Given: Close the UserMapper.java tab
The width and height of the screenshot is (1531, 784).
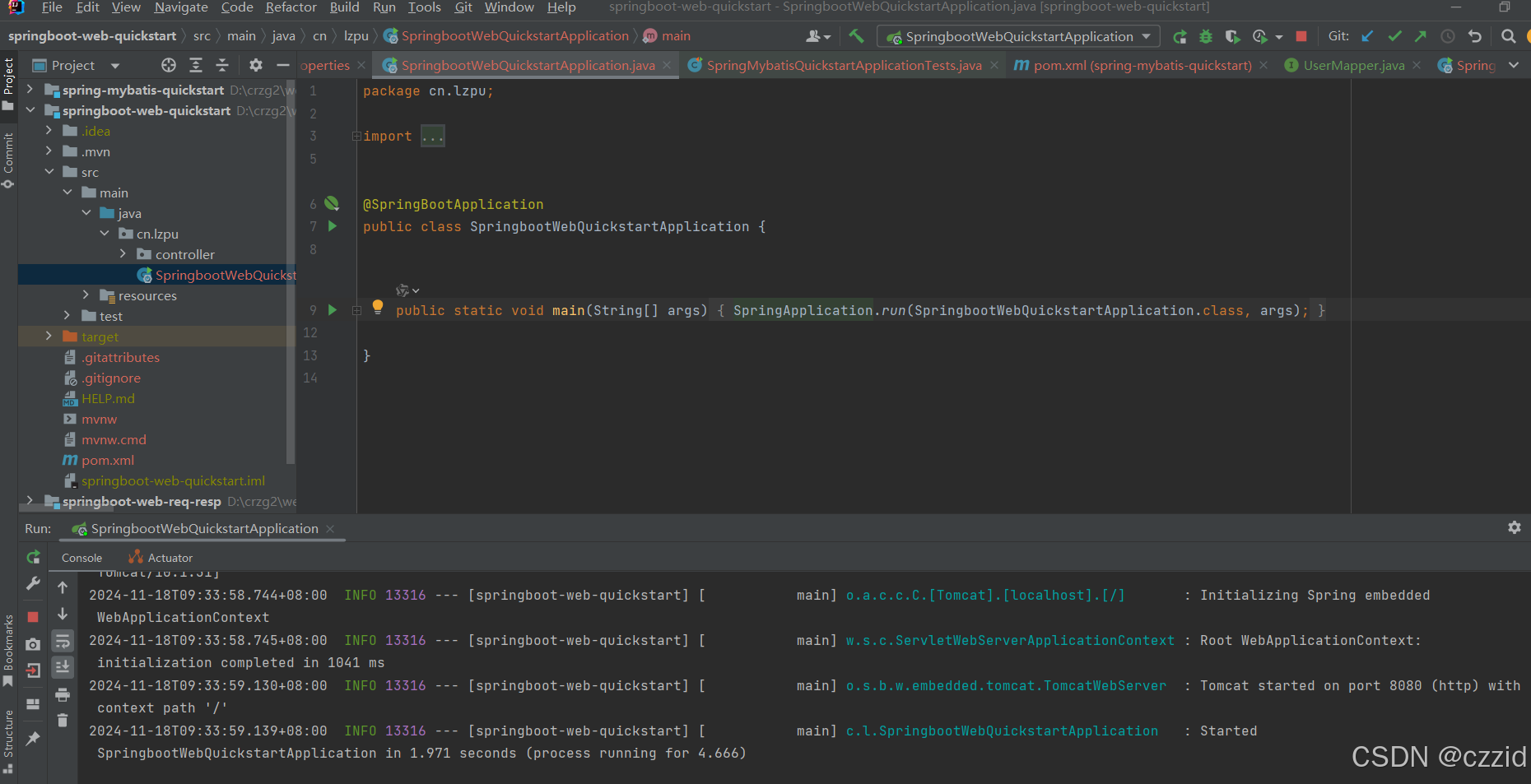Looking at the screenshot, I should [x=1417, y=65].
